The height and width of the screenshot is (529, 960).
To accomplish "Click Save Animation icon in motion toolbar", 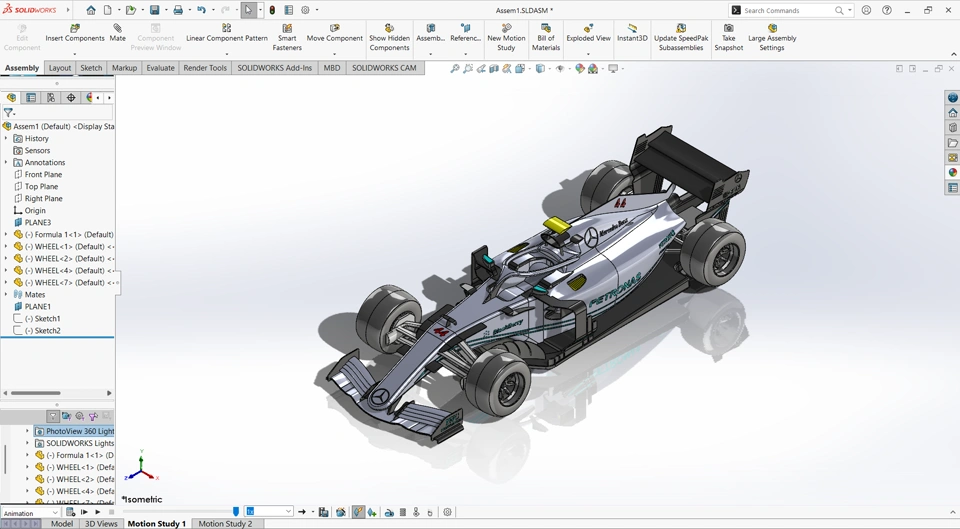I will (323, 512).
